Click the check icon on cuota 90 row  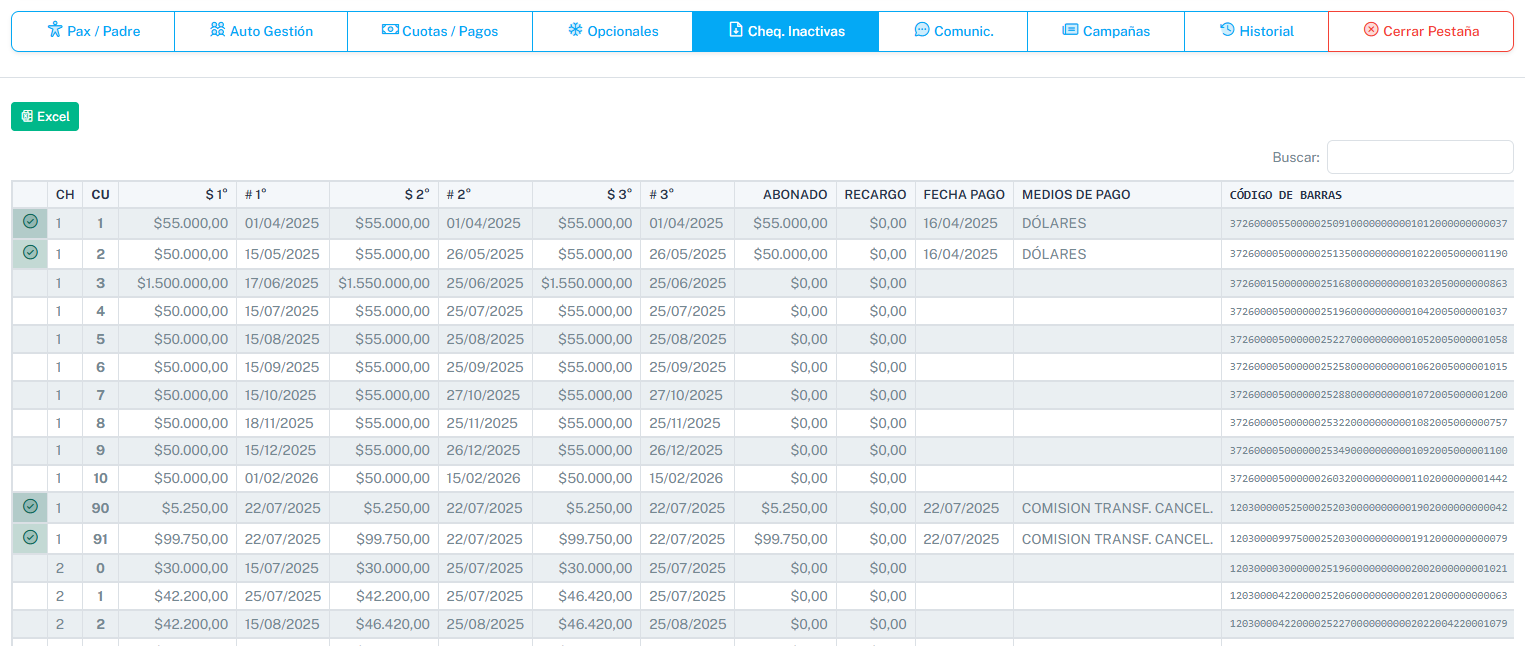coord(30,506)
